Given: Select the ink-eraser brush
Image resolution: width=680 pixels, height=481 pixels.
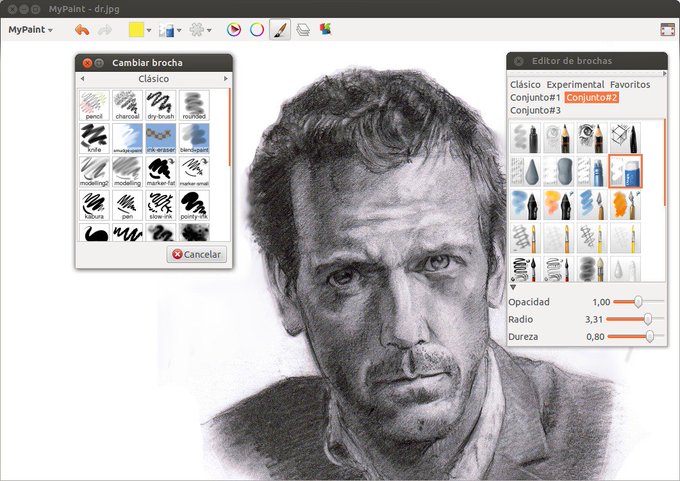Looking at the screenshot, I should tap(161, 138).
